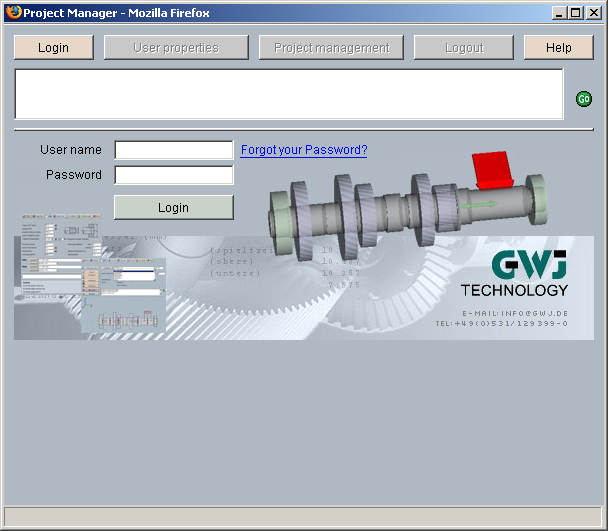Image resolution: width=608 pixels, height=531 pixels.
Task: Switch to Project management tab
Action: pos(331,48)
